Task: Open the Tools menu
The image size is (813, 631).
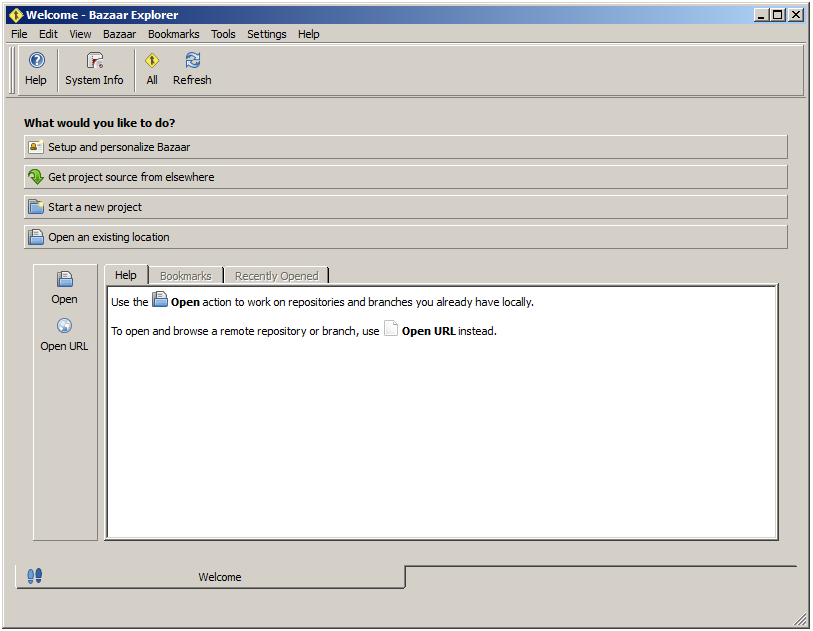Action: [223, 34]
